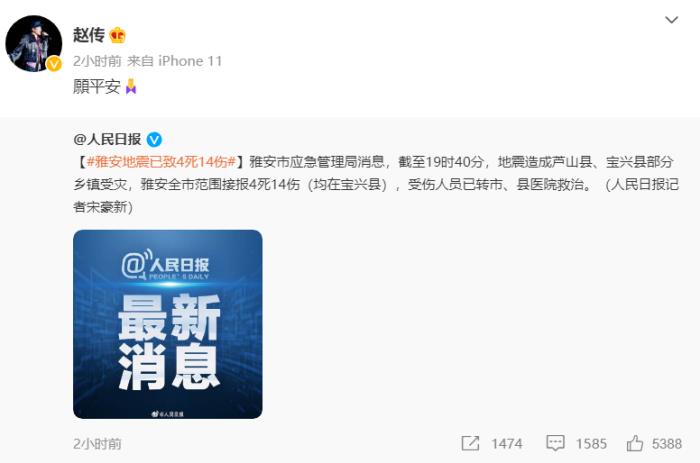Image resolution: width=700 pixels, height=463 pixels.
Task: Click the like count 5388
Action: click(667, 444)
